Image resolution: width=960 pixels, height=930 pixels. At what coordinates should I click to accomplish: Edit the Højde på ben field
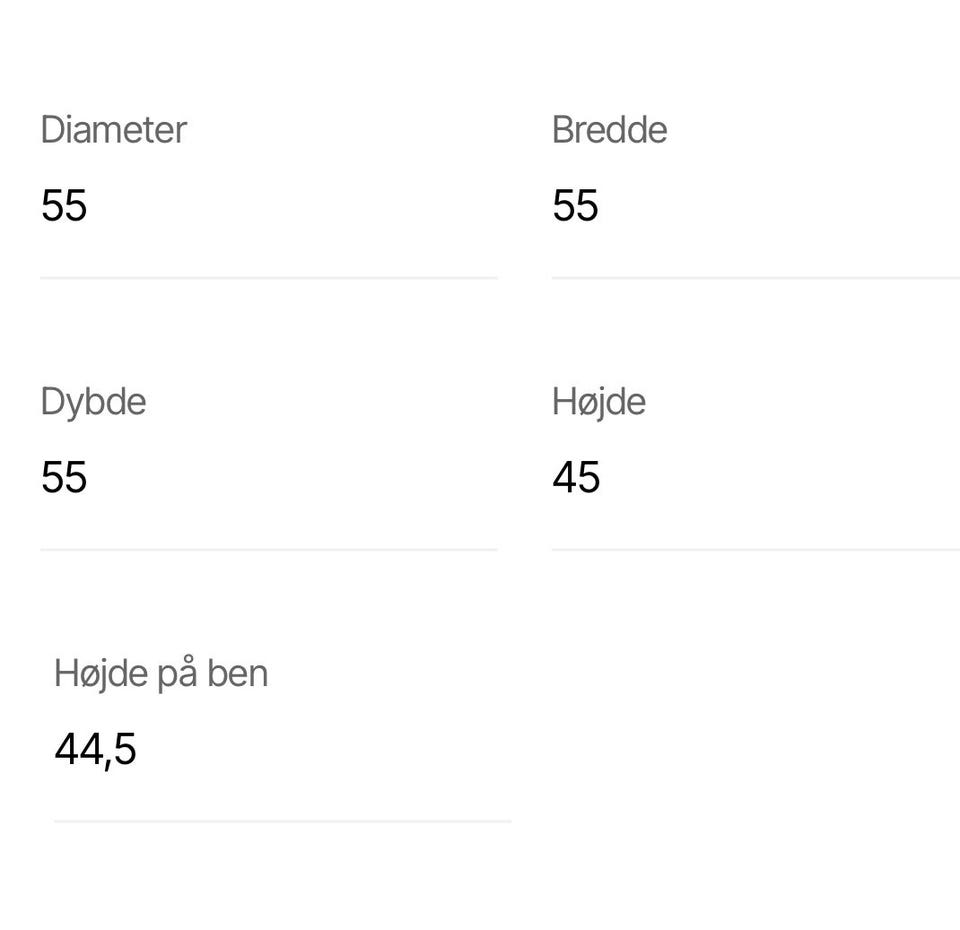tap(282, 750)
